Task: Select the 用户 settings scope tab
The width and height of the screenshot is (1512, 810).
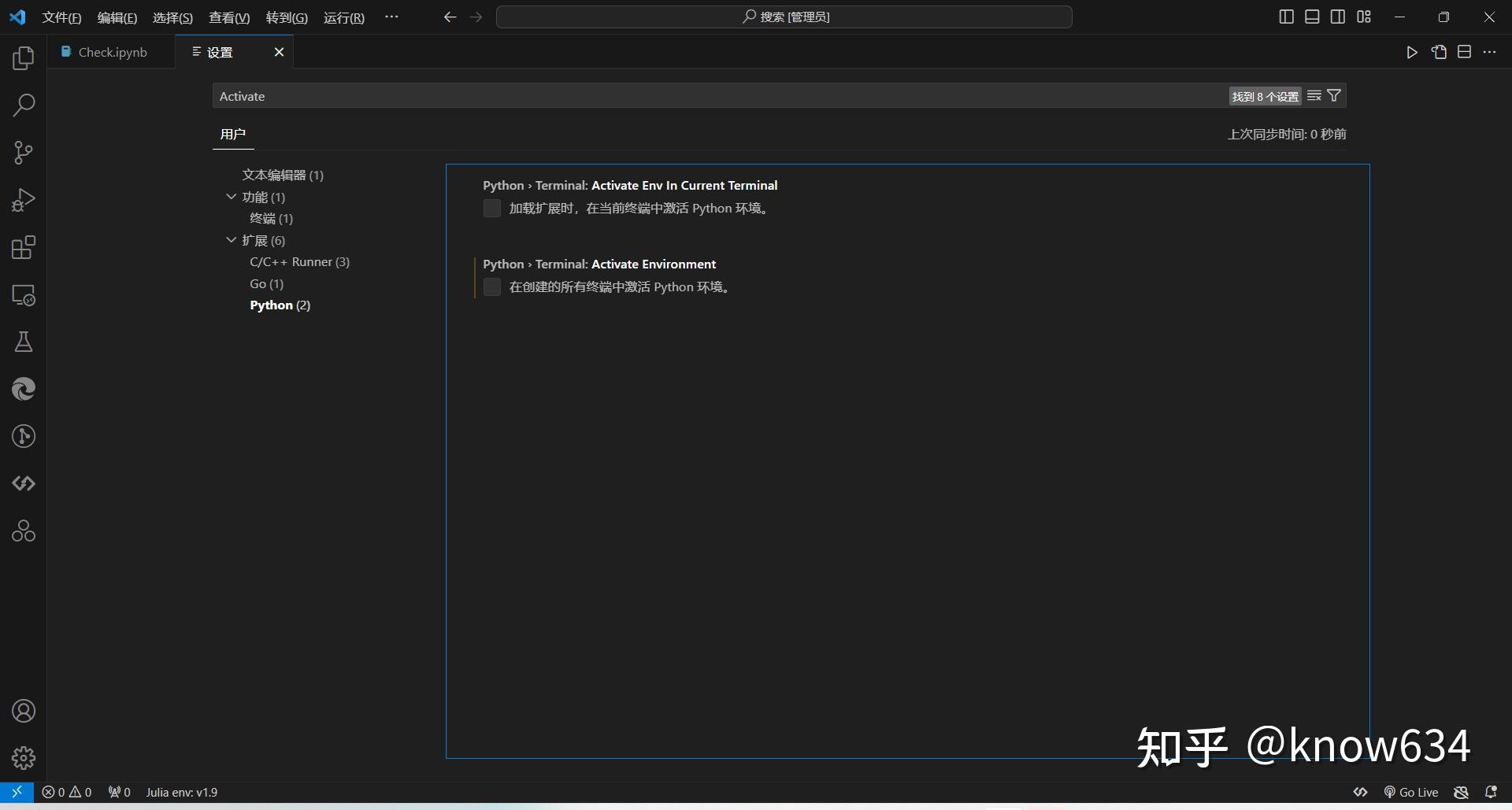Action: click(233, 135)
